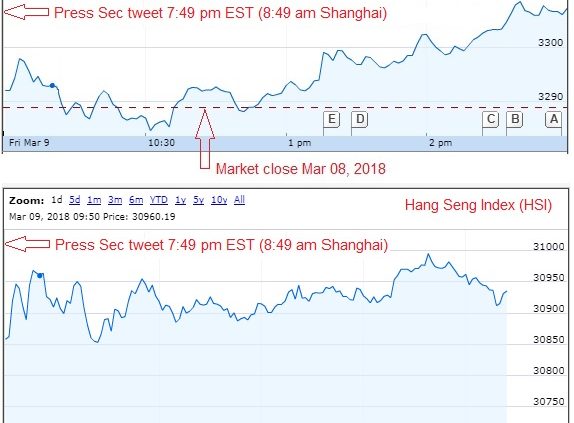Viewport: 574px width, 423px height.
Task: Choose the 1y zoom range
Action: click(x=180, y=200)
